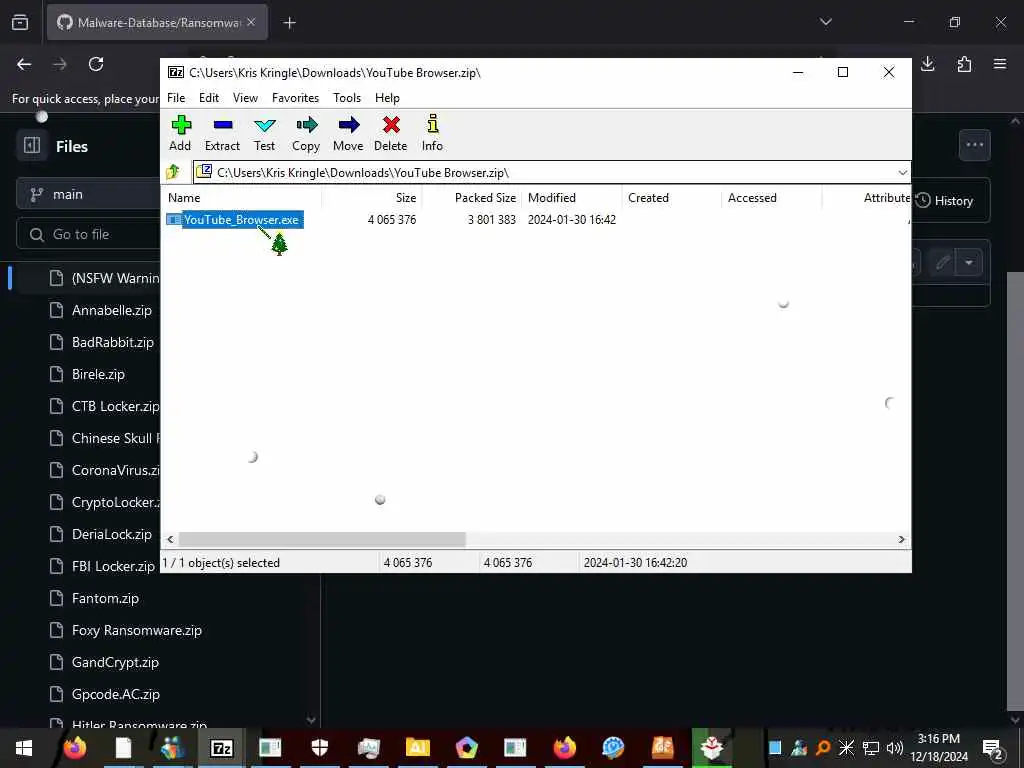1024x768 pixels.
Task: Click the scroll right arrow in 7-Zip
Action: [x=902, y=539]
